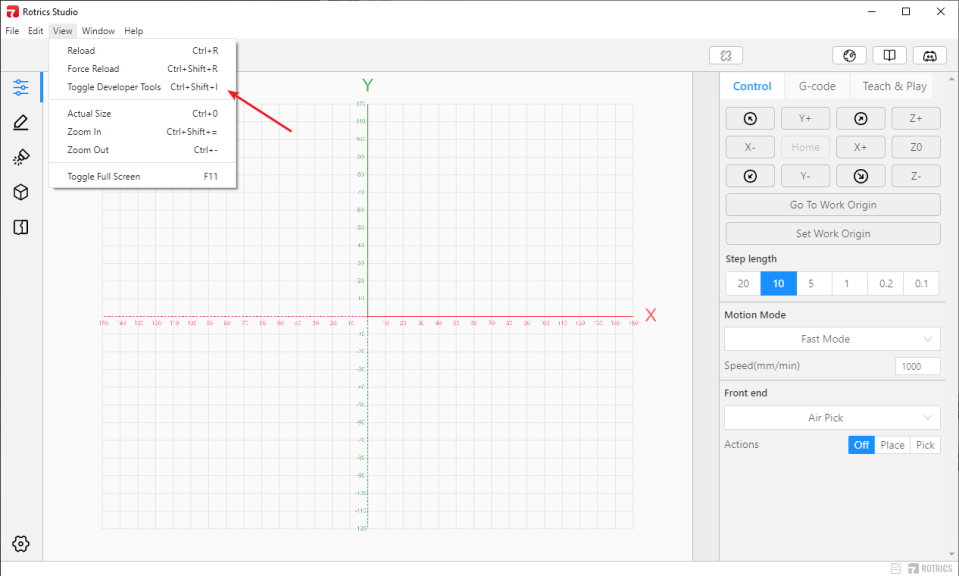
Task: Click the right panel scrollbar down arrow
Action: [952, 554]
